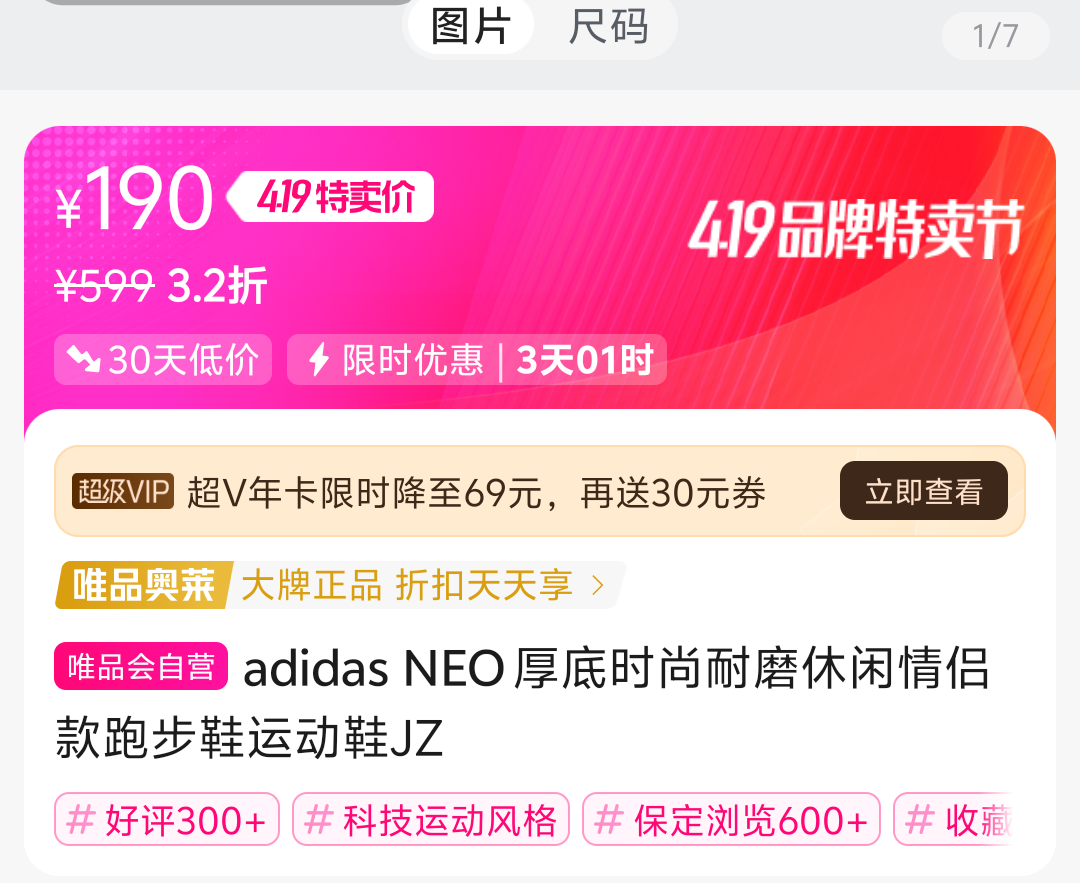The width and height of the screenshot is (1080, 883).
Task: Tap the ¥190 sale price
Action: tap(135, 200)
